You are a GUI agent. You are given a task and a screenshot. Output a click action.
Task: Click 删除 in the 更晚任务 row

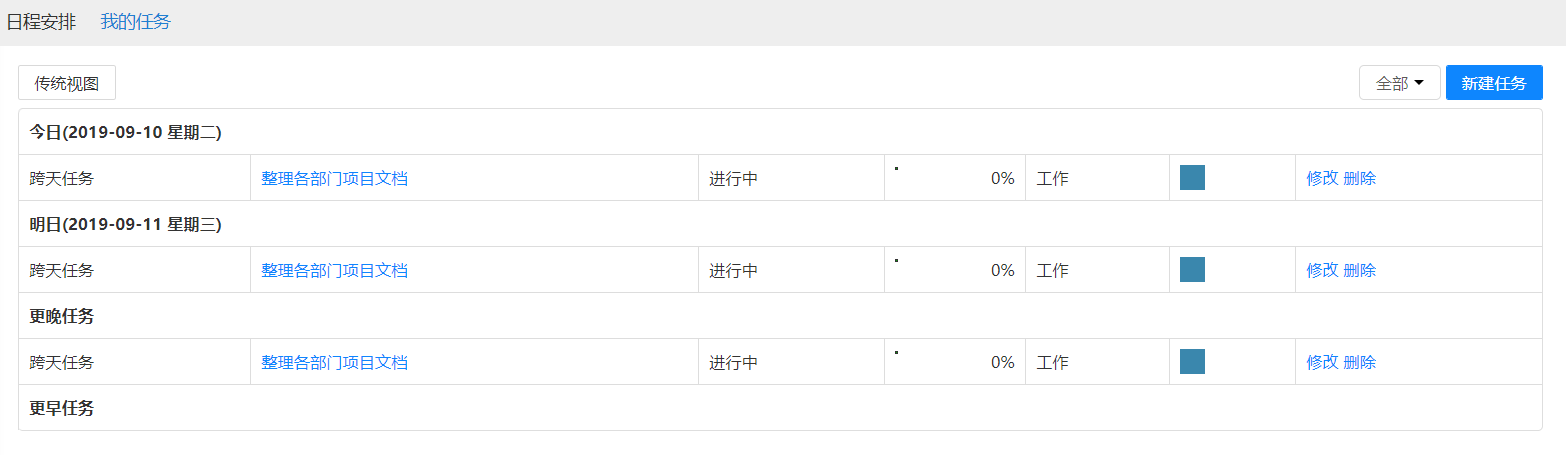(1360, 362)
